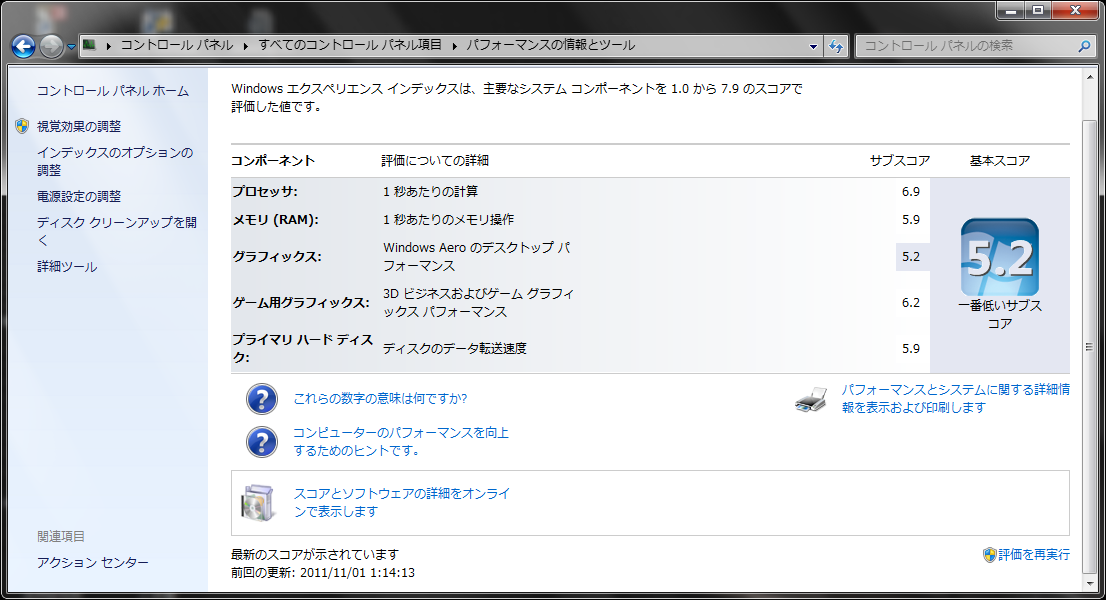This screenshot has height=600, width=1106.
Task: Click the scrollbar down arrow
Action: coord(1090,582)
